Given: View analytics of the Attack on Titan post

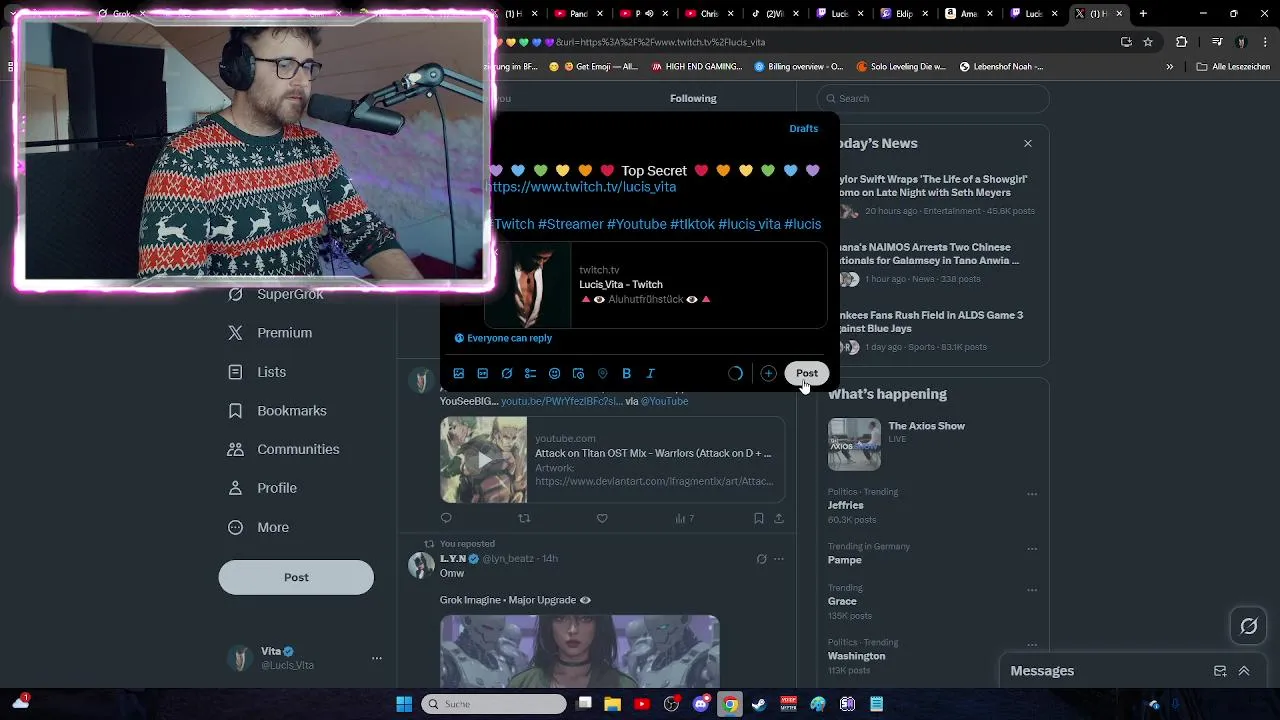Looking at the screenshot, I should 684,518.
